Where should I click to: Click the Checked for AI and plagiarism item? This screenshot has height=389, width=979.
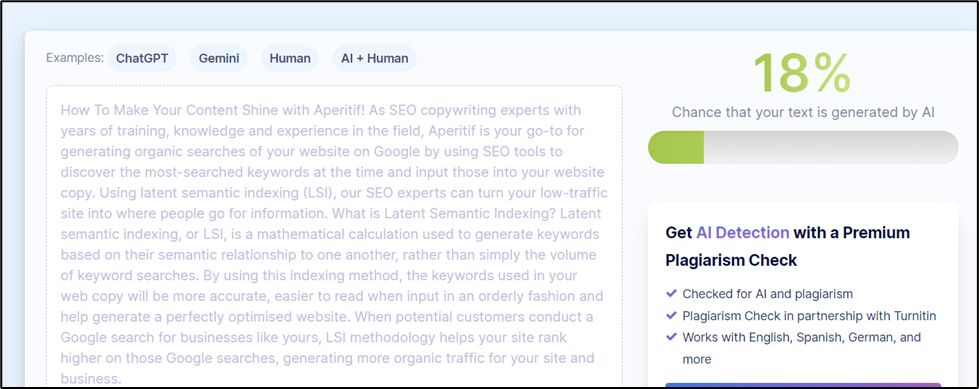tap(767, 293)
